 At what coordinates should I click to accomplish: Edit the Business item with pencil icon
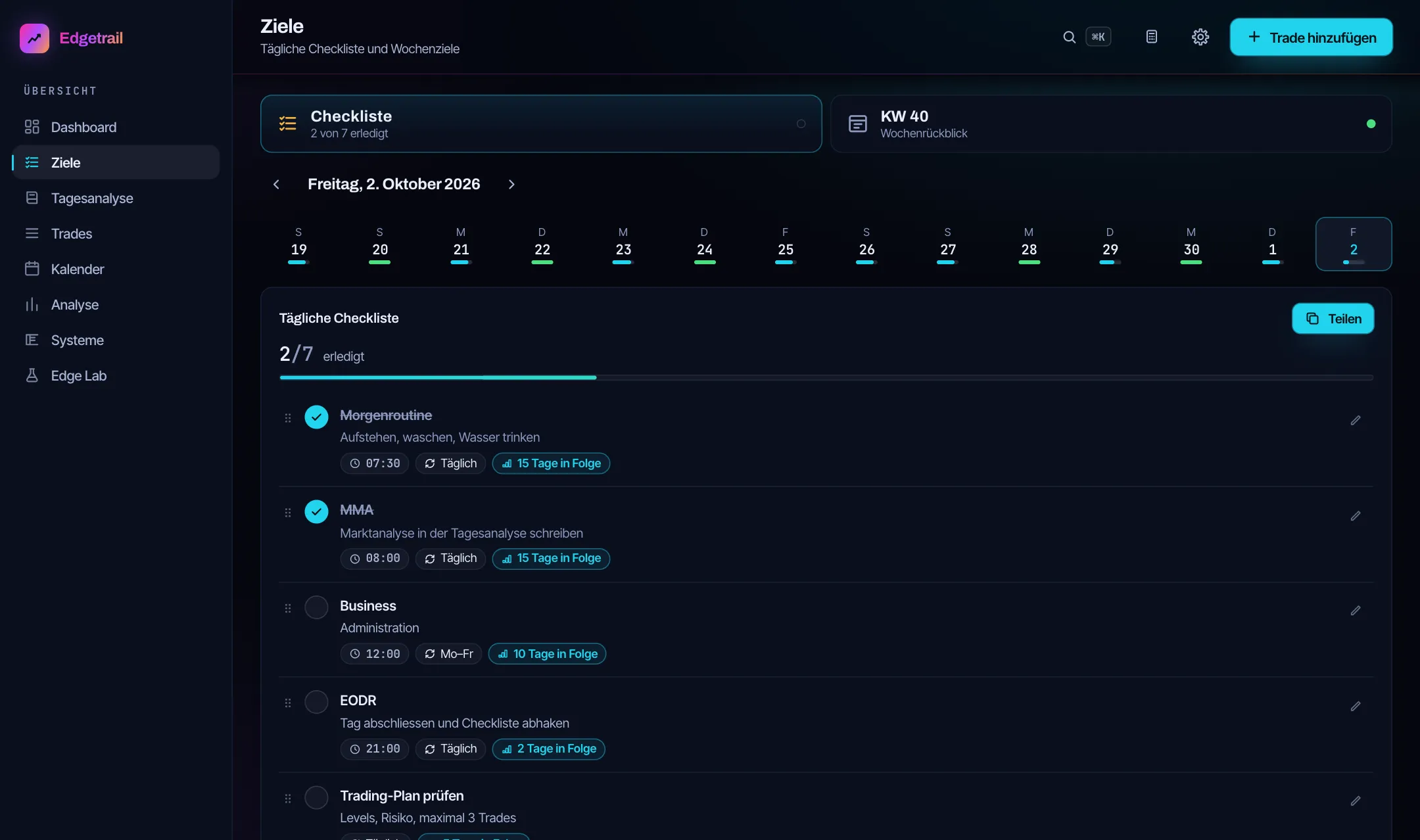click(1356, 611)
